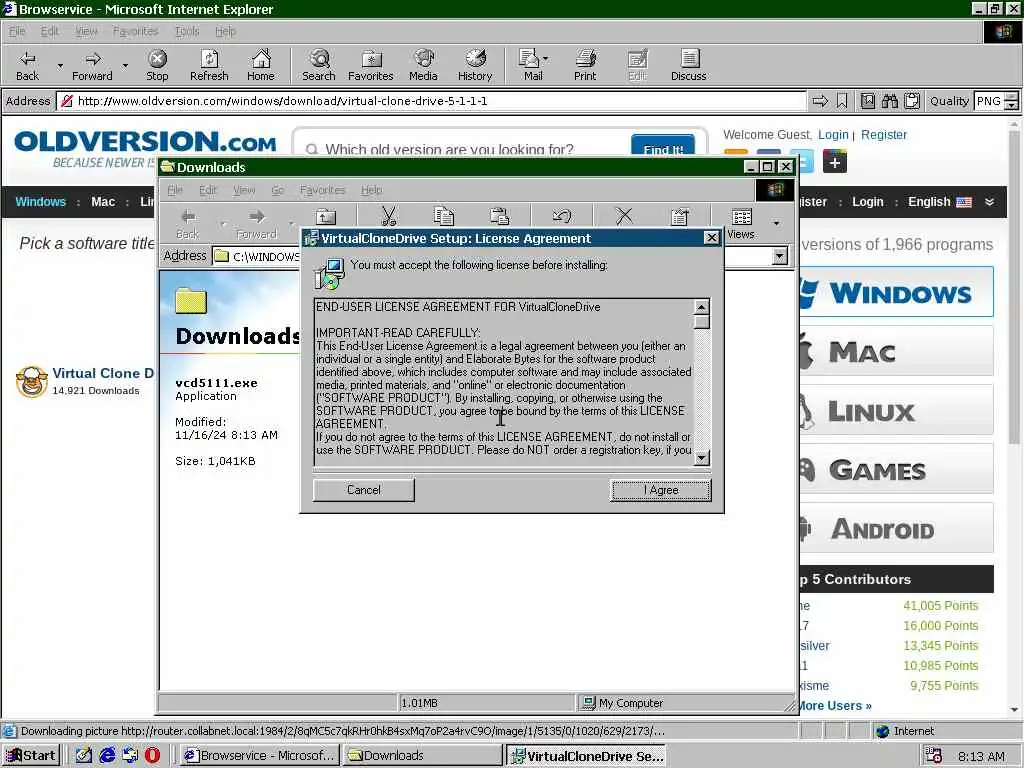The image size is (1024, 768).
Task: Click the Forward arrow in Internet Explorer toolbar
Action: [92, 65]
